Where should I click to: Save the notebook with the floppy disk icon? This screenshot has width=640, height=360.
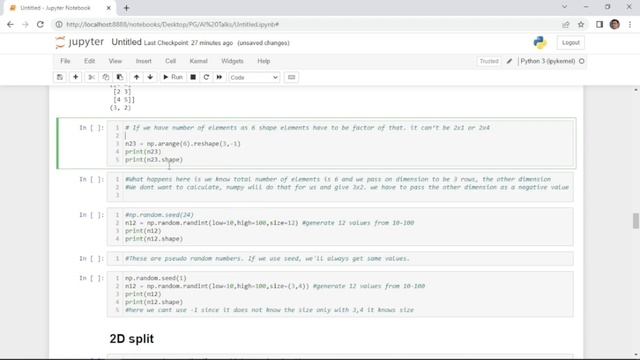coord(60,77)
